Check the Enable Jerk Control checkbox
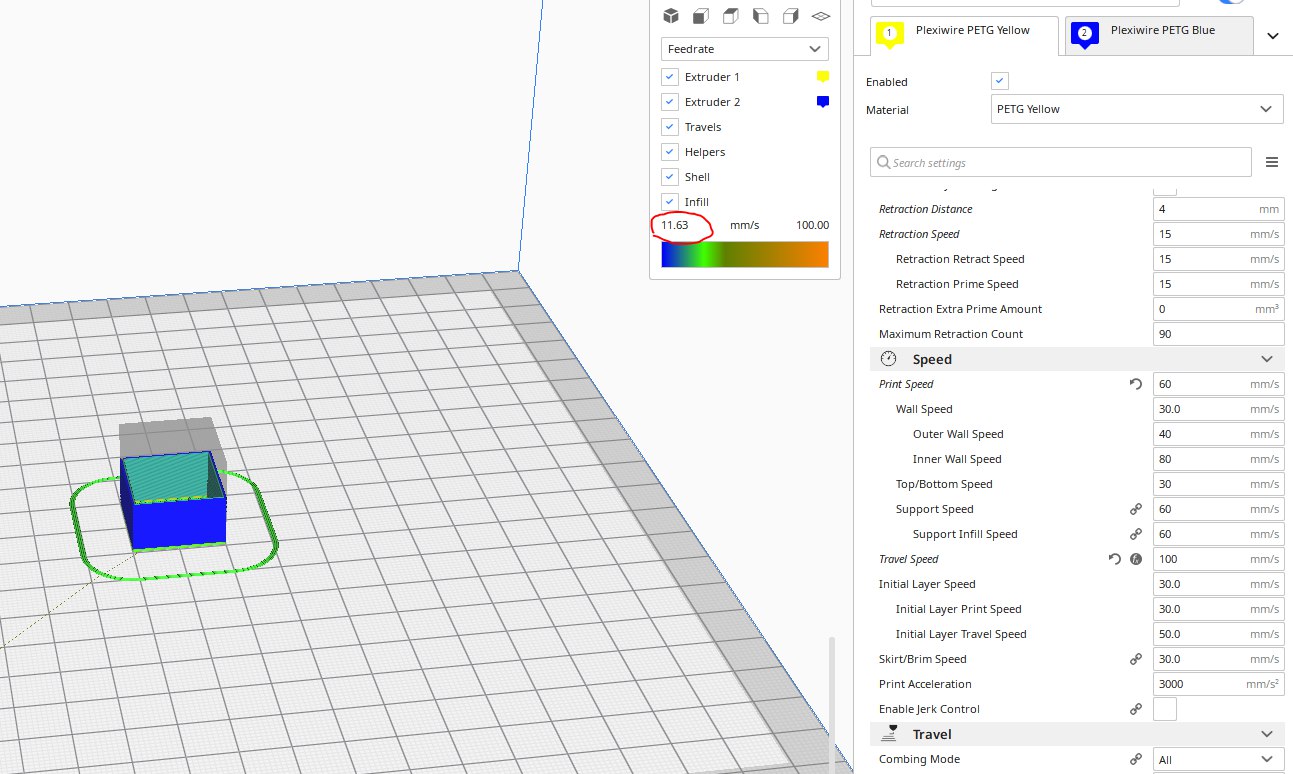1293x774 pixels. pyautogui.click(x=1165, y=709)
